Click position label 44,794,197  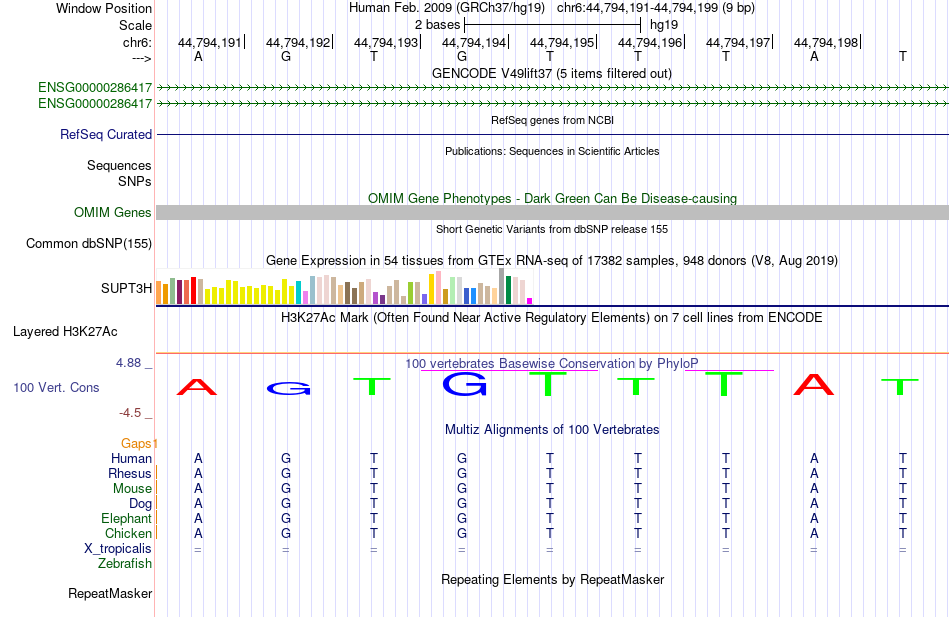tap(738, 42)
